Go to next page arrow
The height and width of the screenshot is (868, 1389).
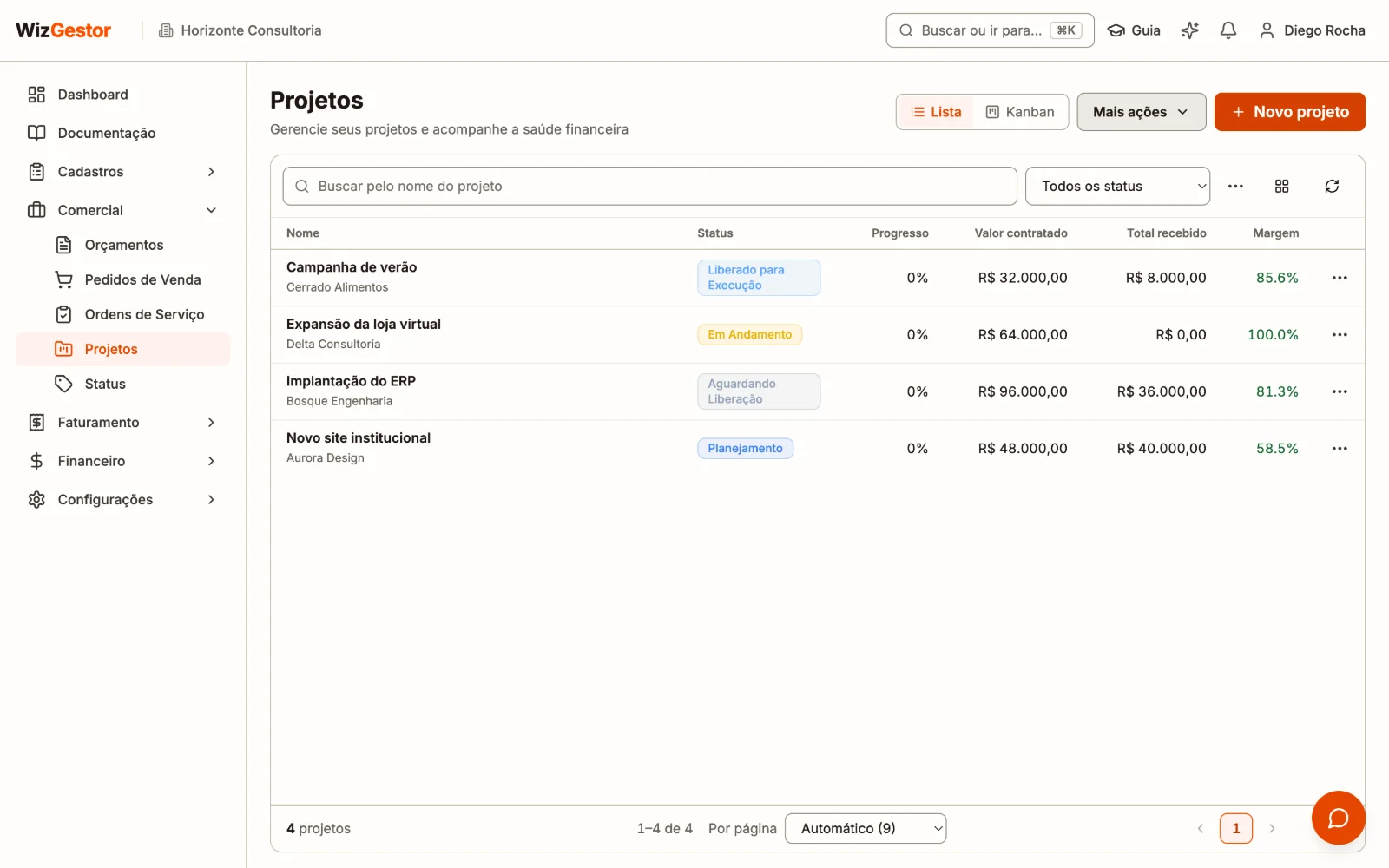click(x=1272, y=828)
